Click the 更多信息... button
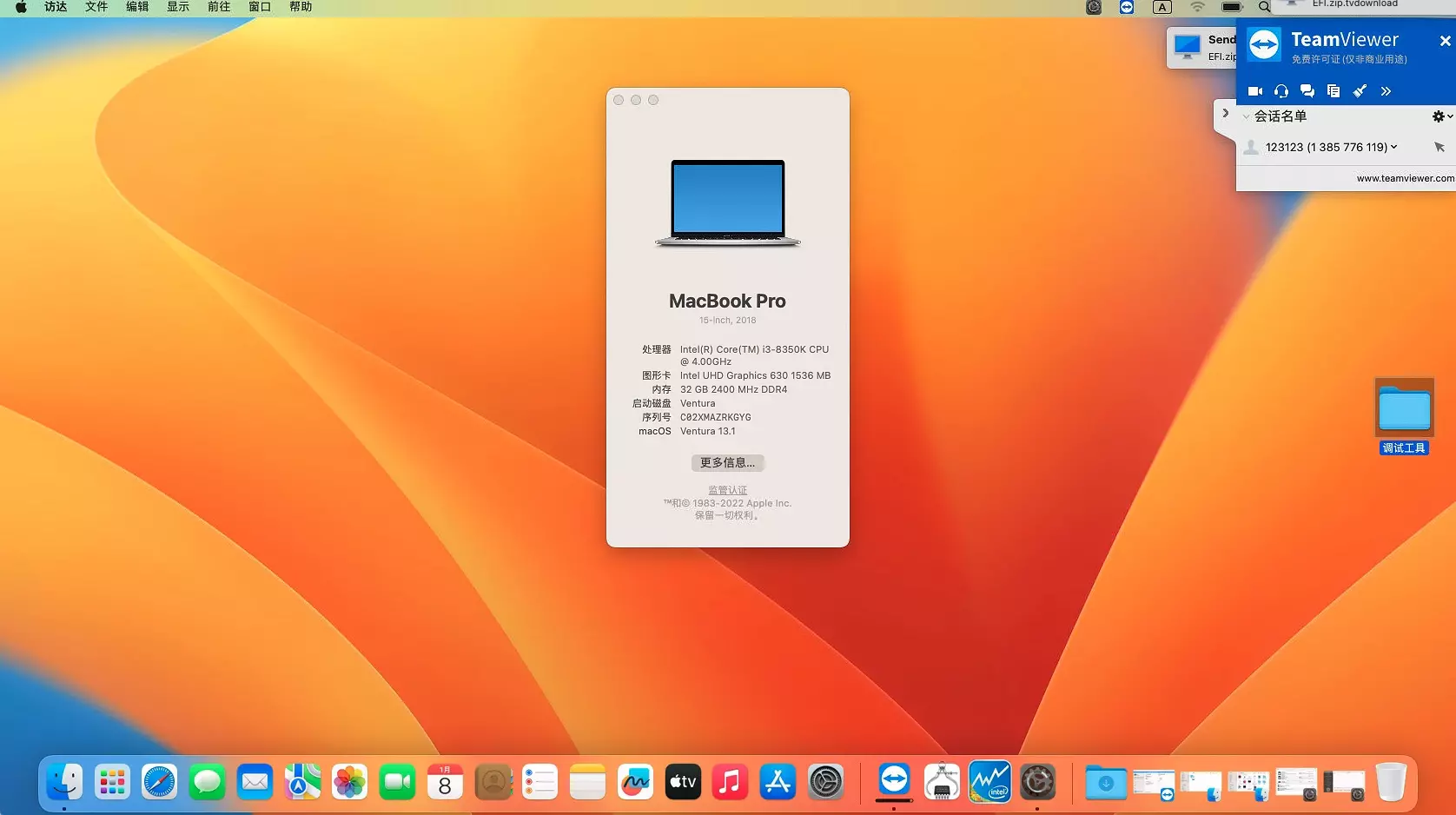 pos(727,463)
